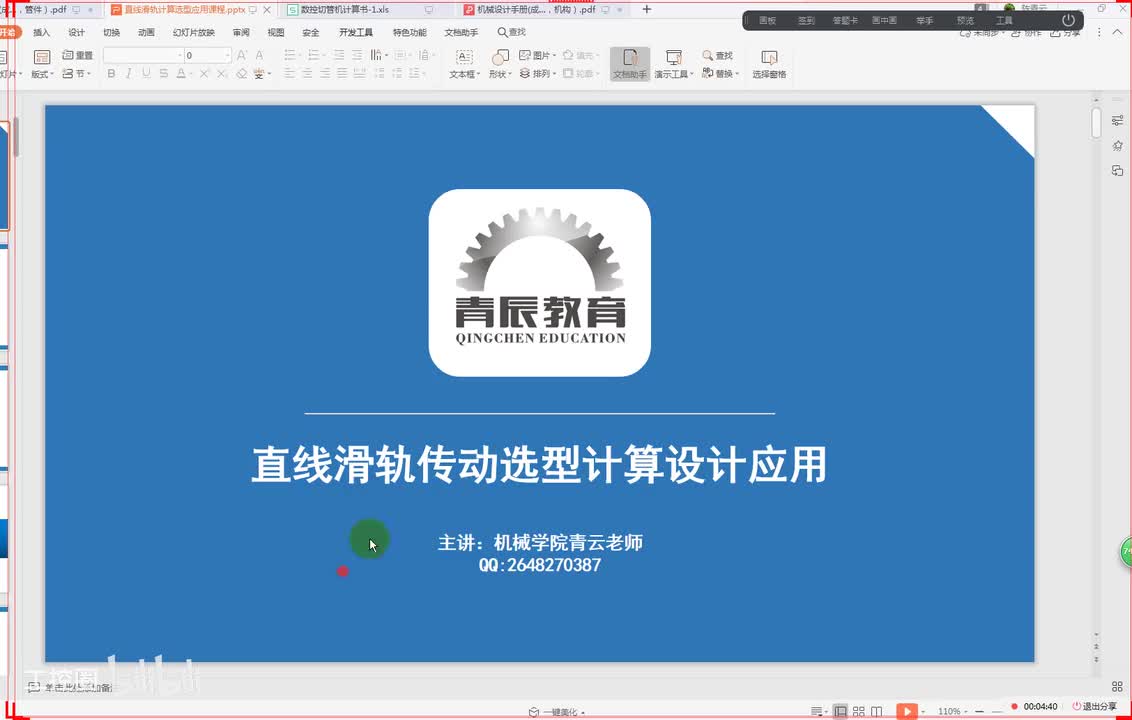Viewport: 1132px width, 720px height.
Task: Click the 查找 search box beside tabs
Action: pyautogui.click(x=512, y=32)
